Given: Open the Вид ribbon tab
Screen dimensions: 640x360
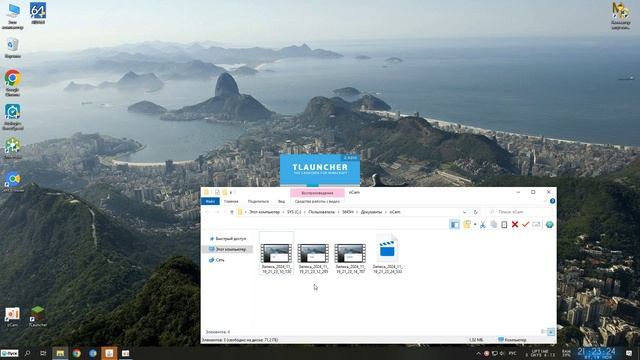Looking at the screenshot, I should [x=282, y=201].
